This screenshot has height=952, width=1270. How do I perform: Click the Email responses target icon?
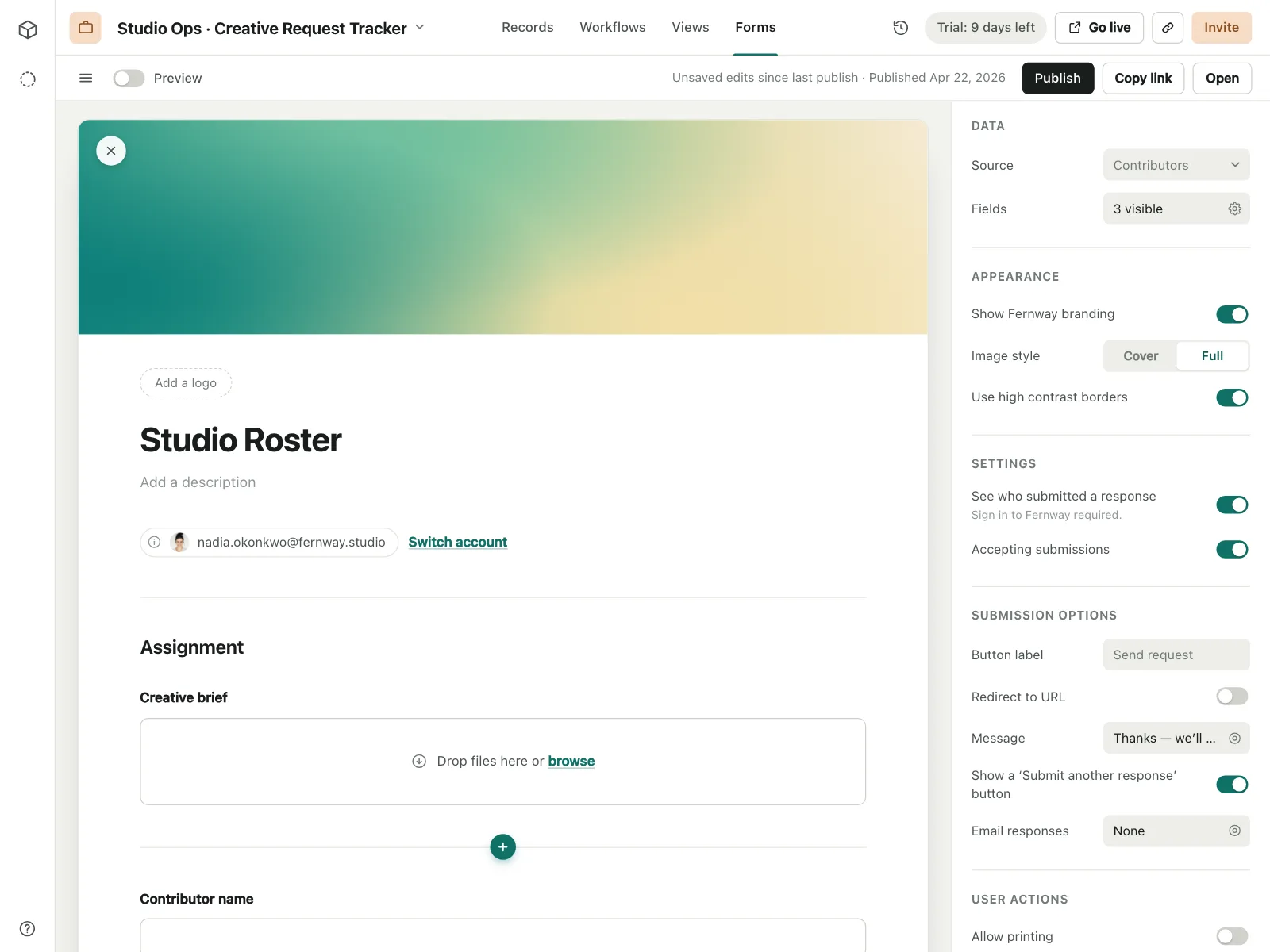pos(1235,831)
